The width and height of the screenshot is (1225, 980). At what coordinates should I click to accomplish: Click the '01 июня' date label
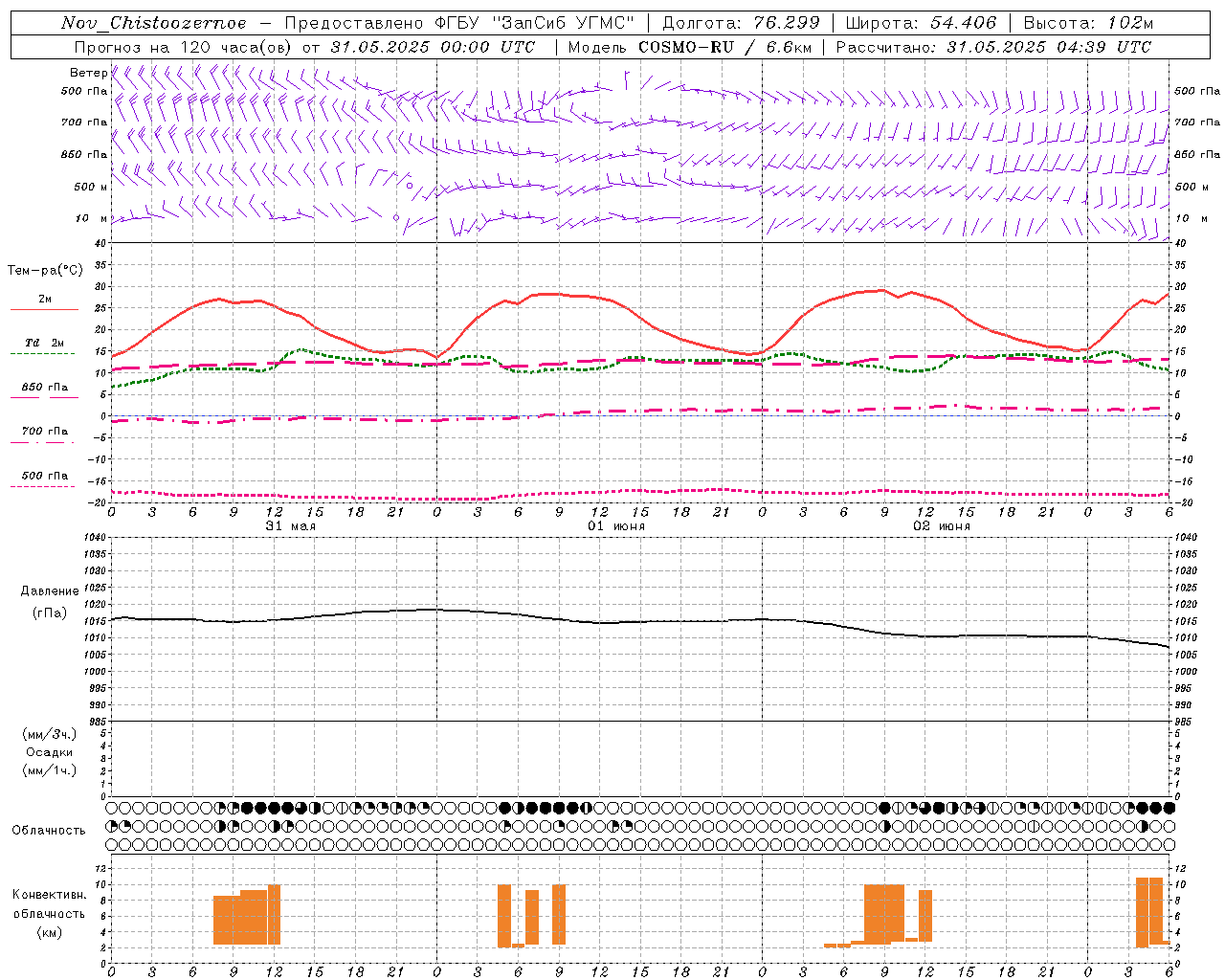click(x=616, y=526)
